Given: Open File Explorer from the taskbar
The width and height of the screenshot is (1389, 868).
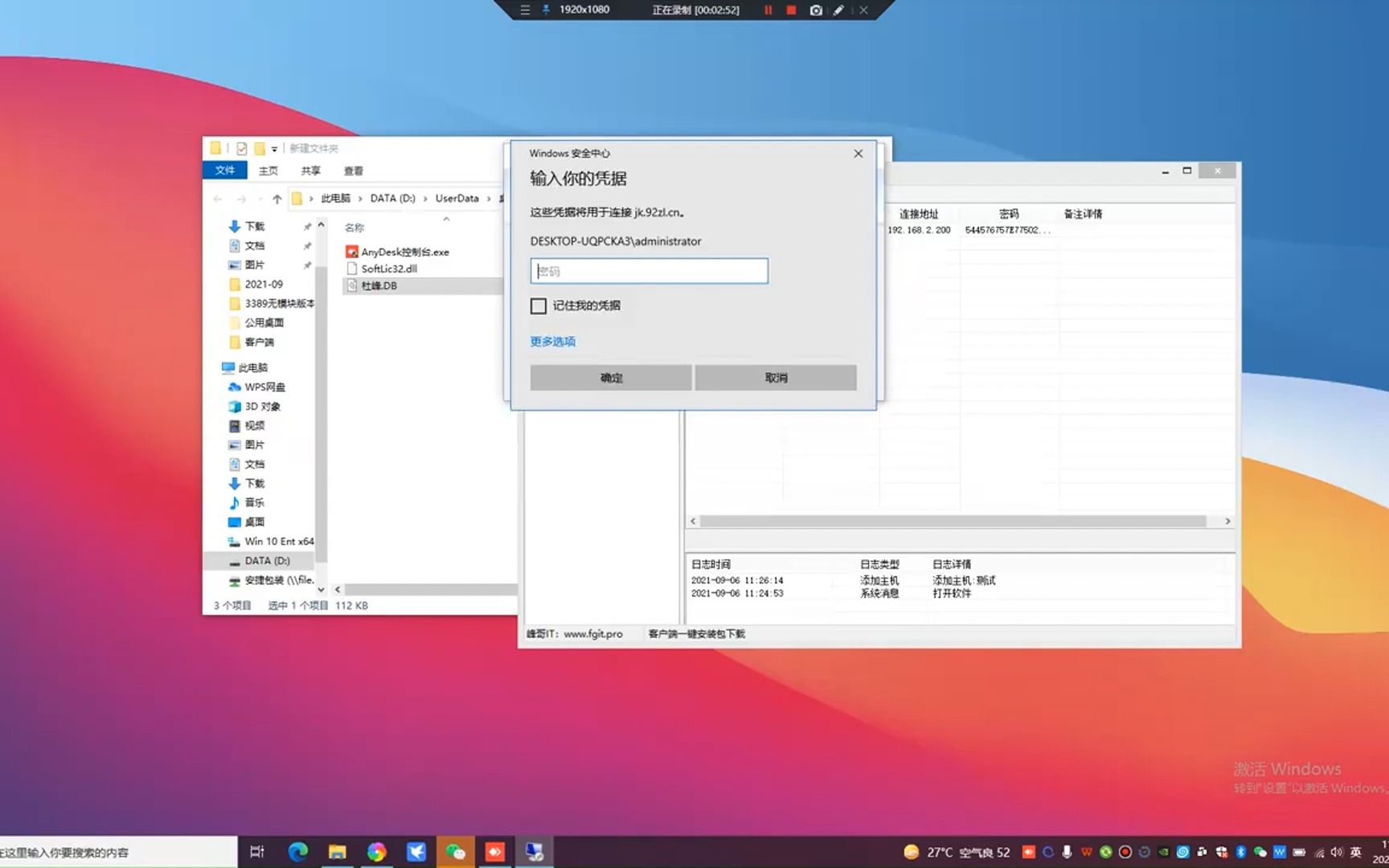Looking at the screenshot, I should (x=337, y=852).
